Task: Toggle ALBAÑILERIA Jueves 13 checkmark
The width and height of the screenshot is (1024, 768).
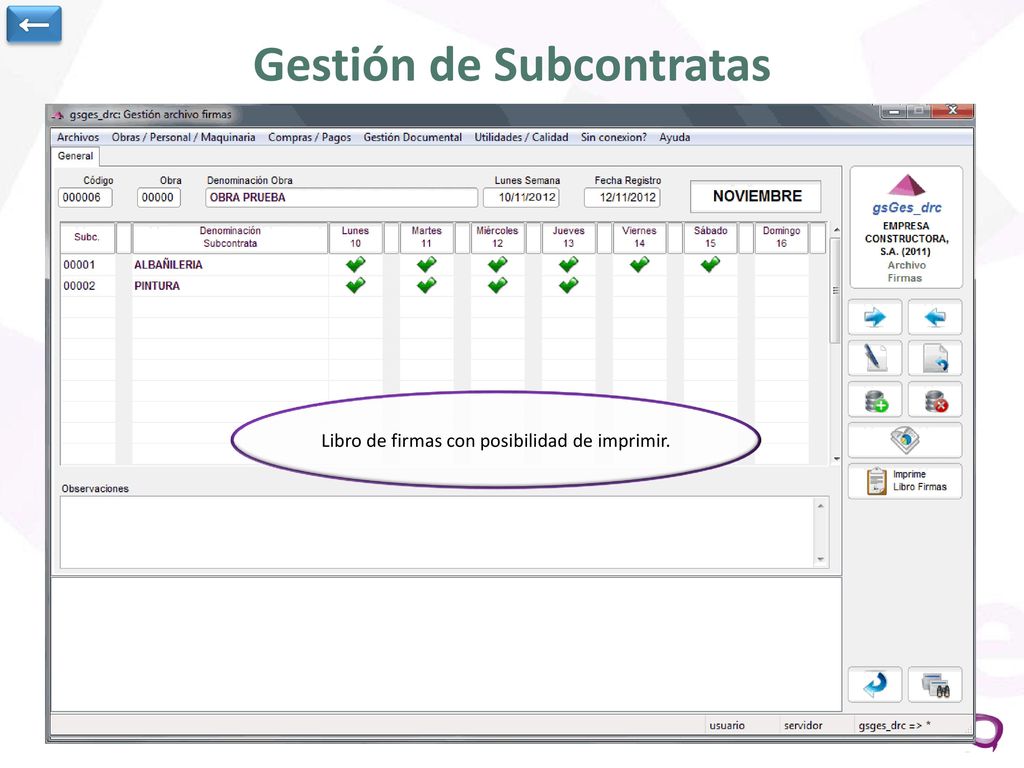Action: (x=569, y=264)
